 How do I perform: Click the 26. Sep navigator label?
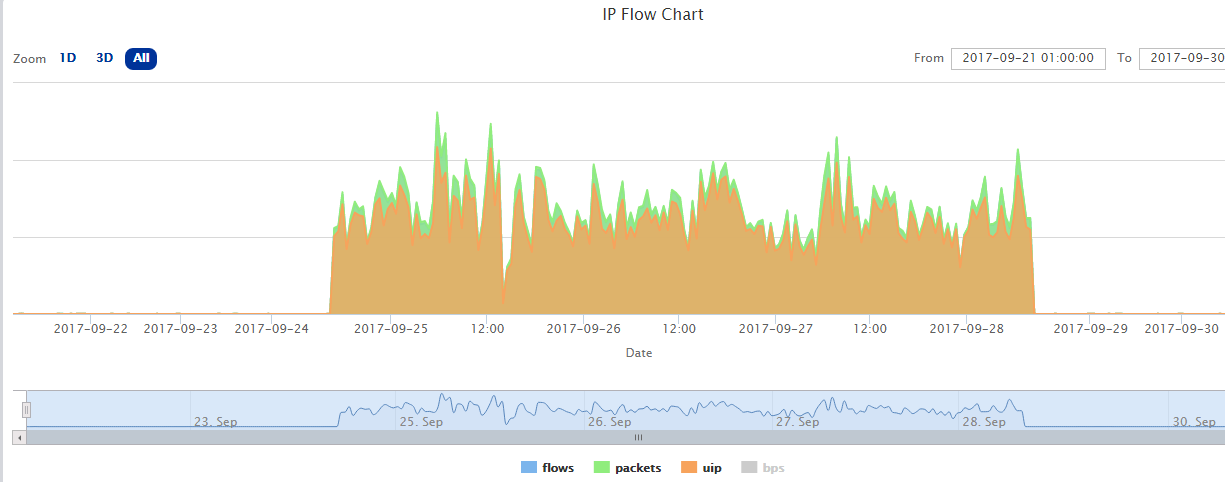point(610,422)
